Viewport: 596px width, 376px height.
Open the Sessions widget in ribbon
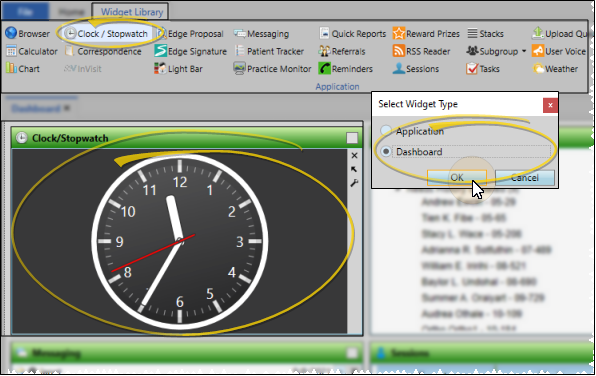pos(416,69)
